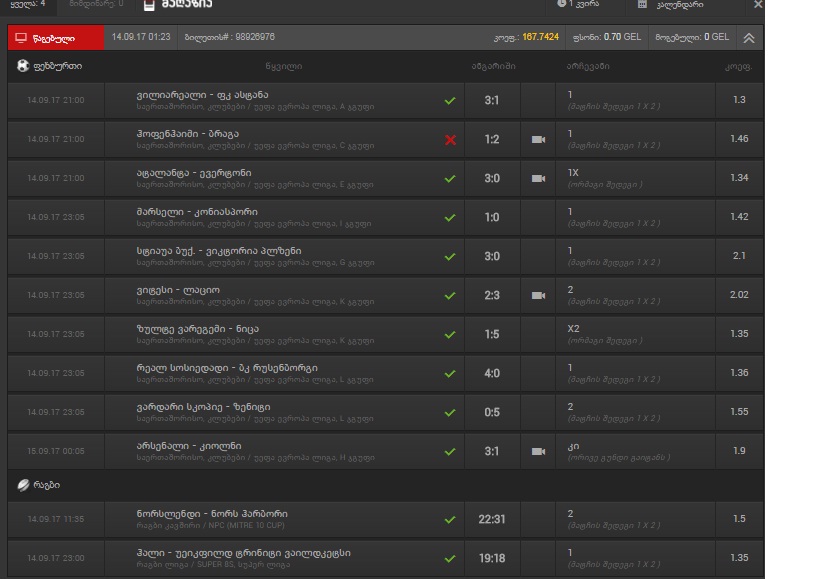
Task: Click the score column header
Action: (x=494, y=66)
